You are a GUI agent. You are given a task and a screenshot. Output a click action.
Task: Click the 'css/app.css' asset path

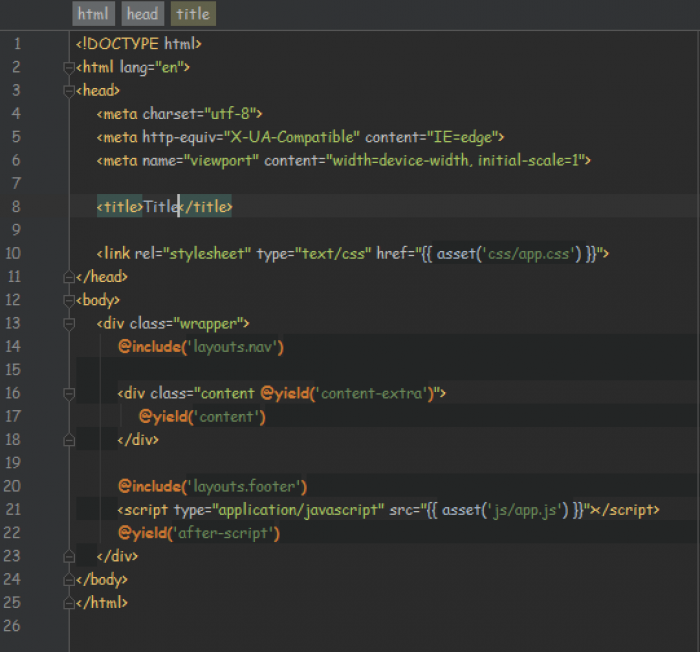(528, 254)
